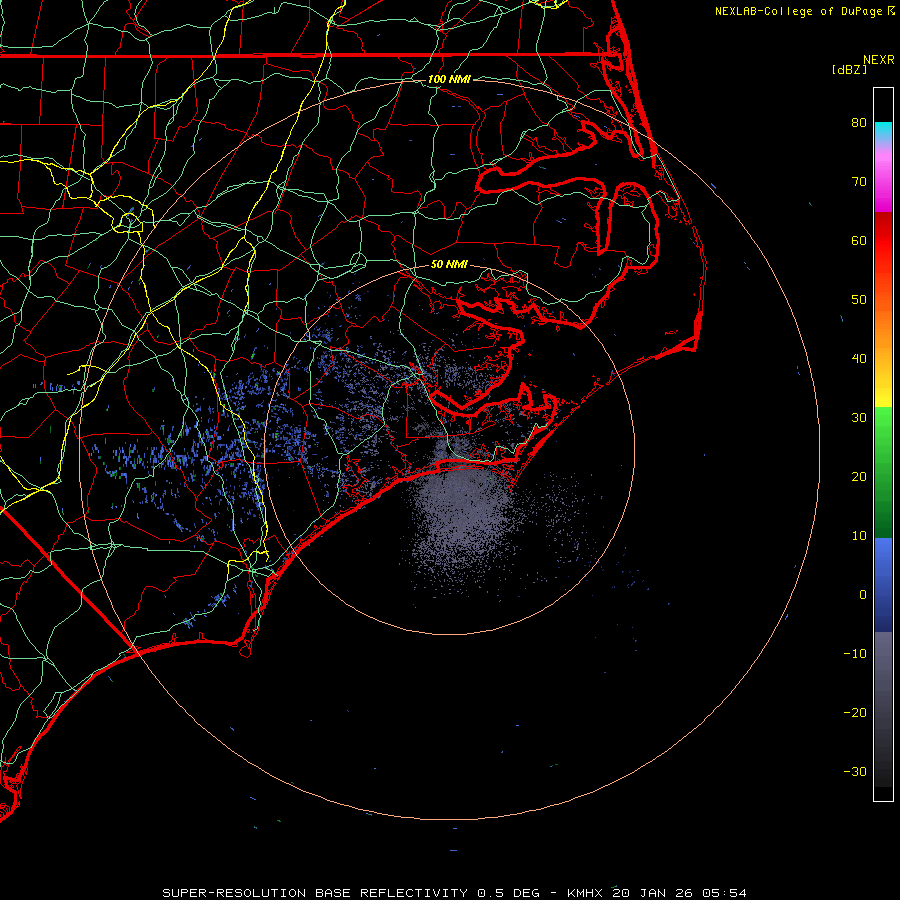Screen dimensions: 900x900
Task: Click the 0 value on dBZ scale
Action: (x=863, y=595)
